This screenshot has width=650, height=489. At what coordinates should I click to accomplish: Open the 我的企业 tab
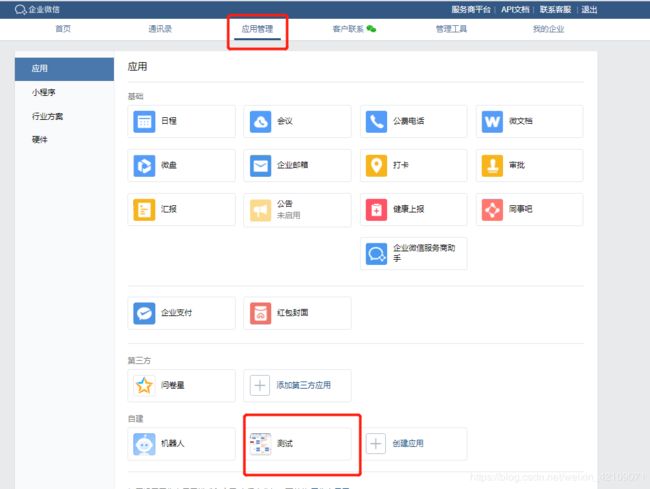(548, 29)
